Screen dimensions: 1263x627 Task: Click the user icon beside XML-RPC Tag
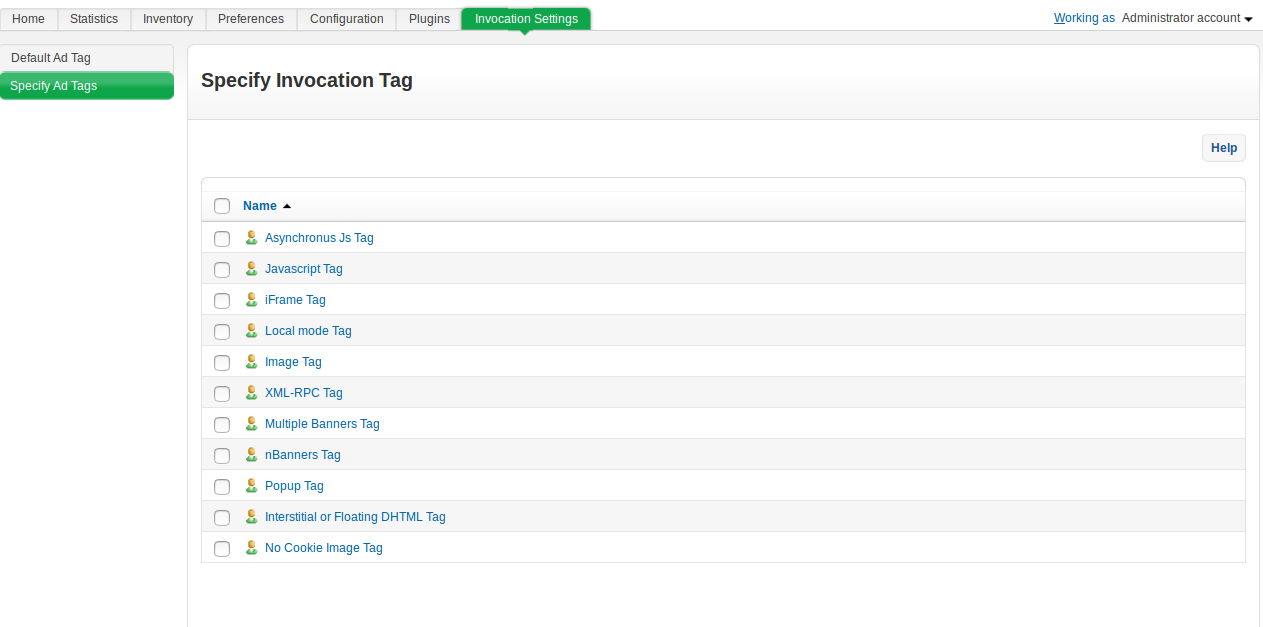tap(251, 393)
